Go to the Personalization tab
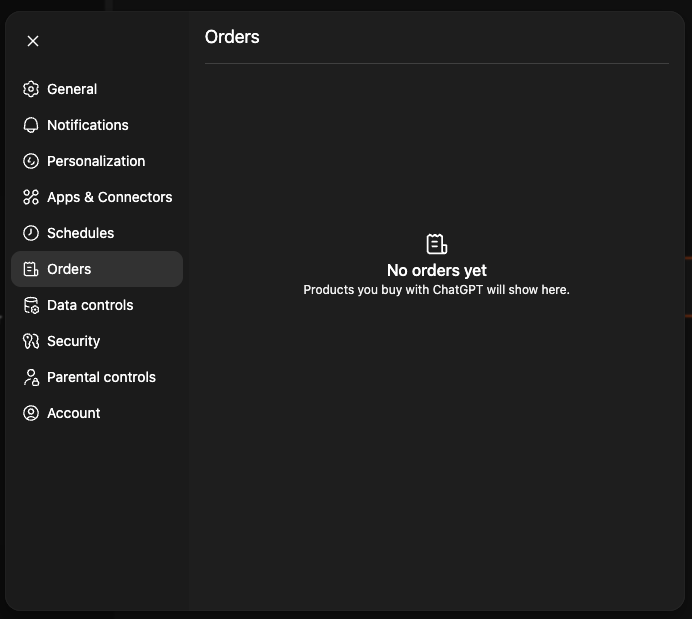 tap(97, 161)
